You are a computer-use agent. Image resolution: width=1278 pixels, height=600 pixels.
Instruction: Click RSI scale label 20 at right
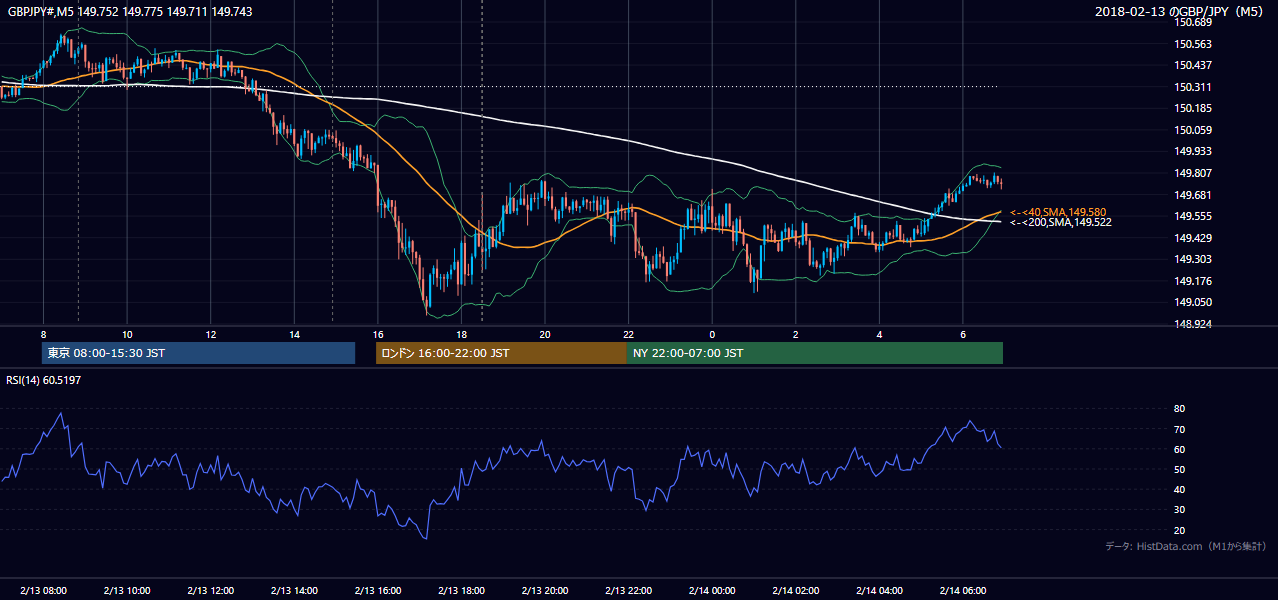1179,530
